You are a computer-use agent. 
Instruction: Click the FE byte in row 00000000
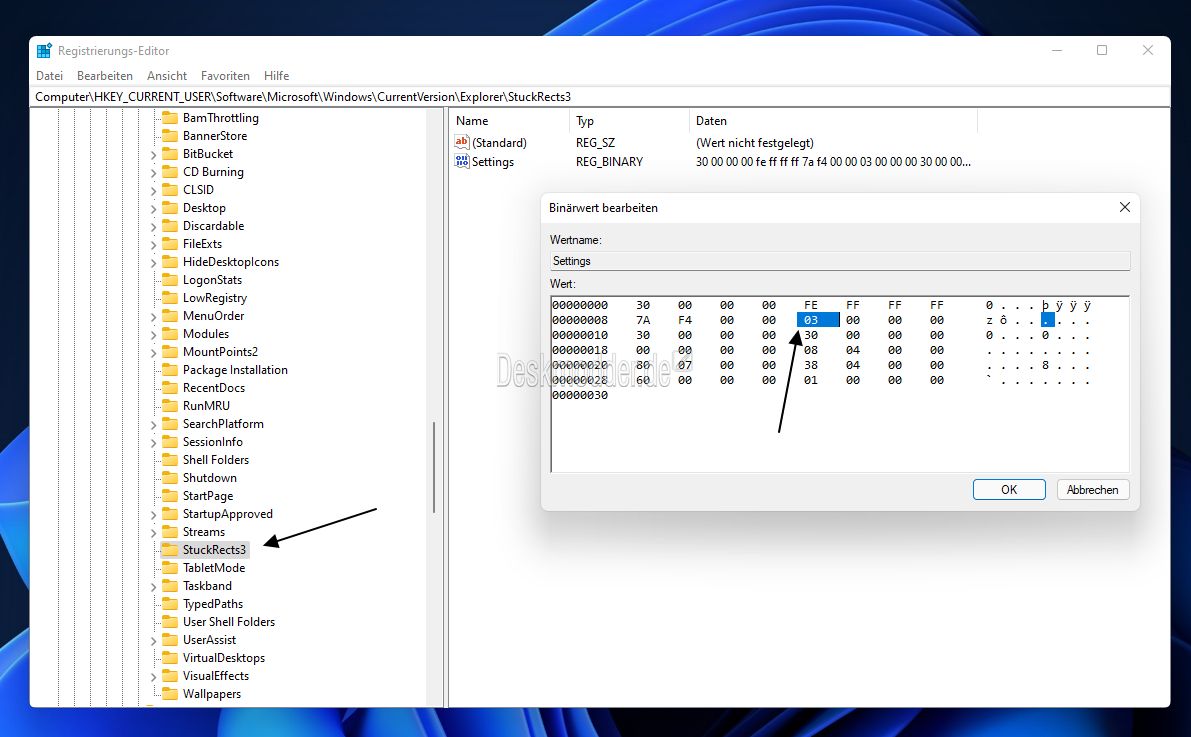pos(810,305)
